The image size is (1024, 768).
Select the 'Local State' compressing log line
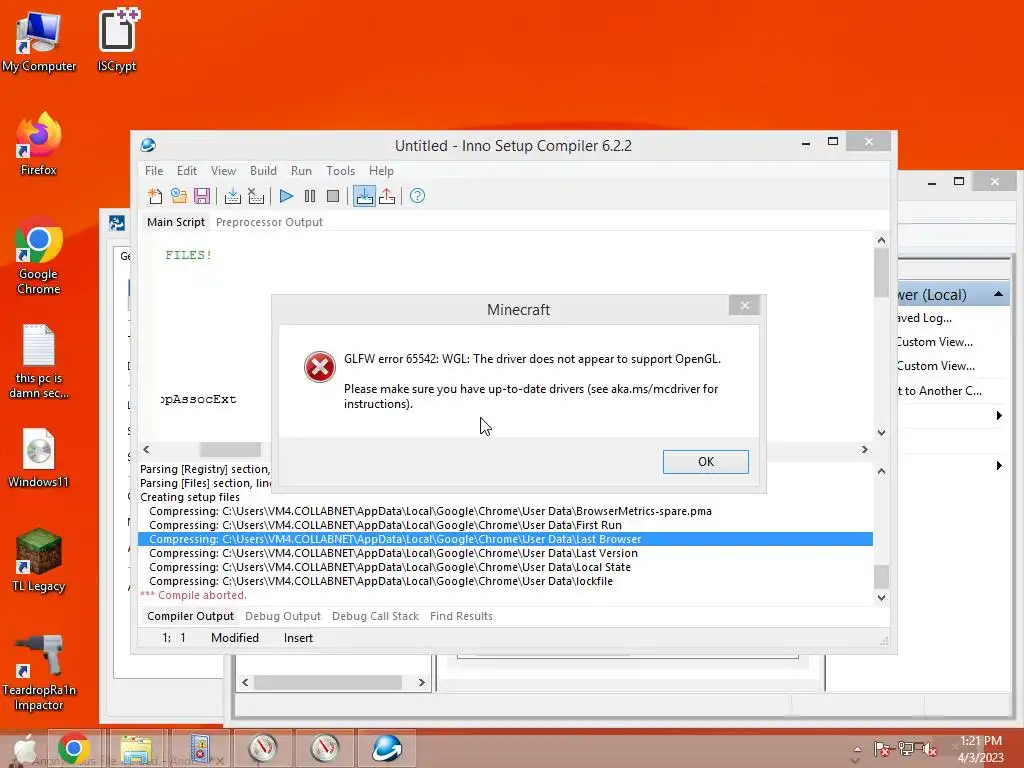tap(505, 567)
